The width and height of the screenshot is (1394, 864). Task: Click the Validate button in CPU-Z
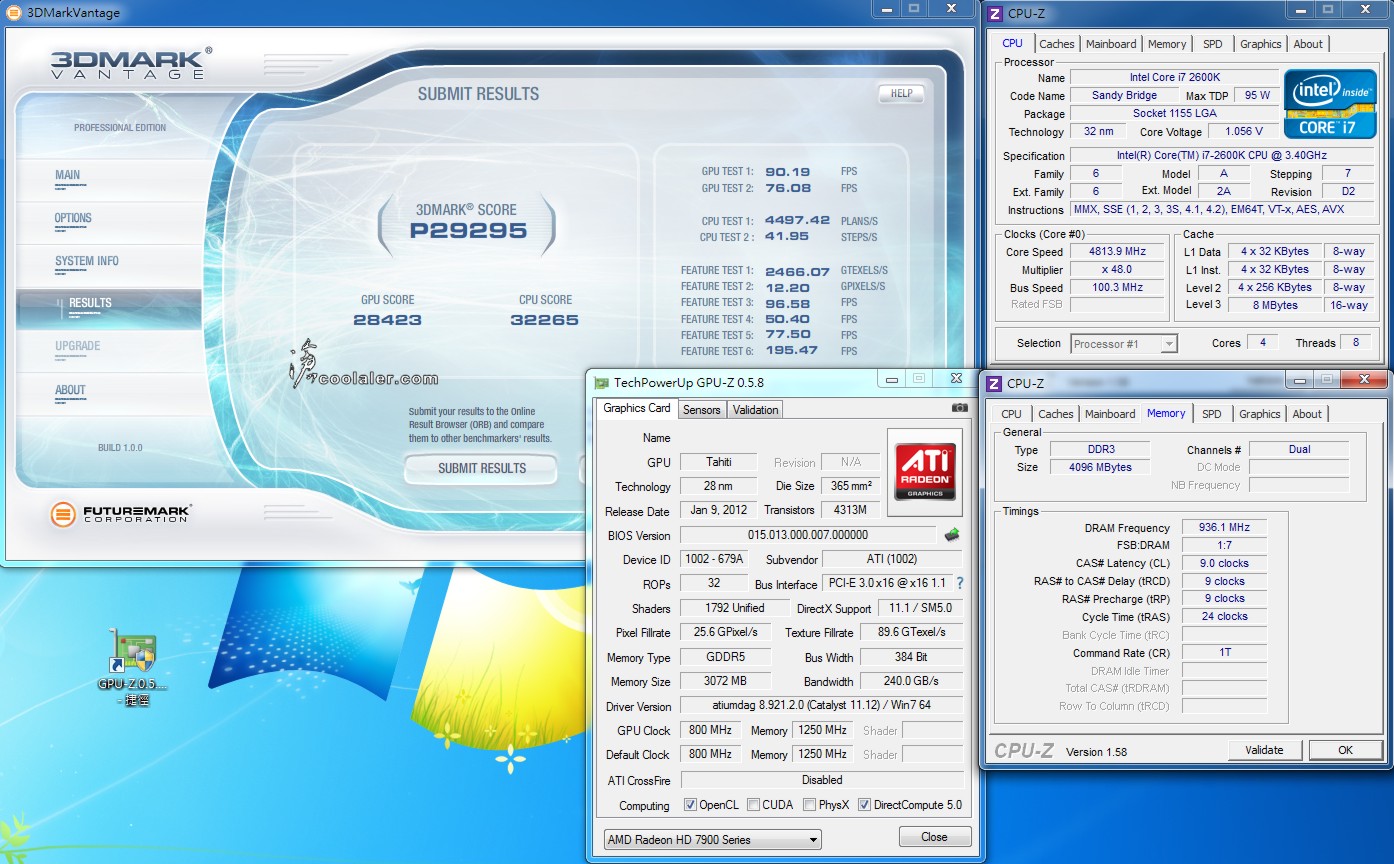click(x=1264, y=750)
